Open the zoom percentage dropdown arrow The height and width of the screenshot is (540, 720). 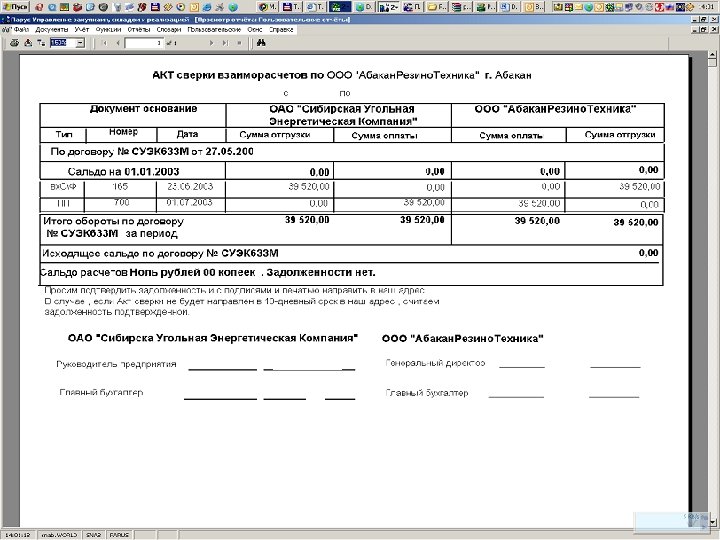[80, 43]
